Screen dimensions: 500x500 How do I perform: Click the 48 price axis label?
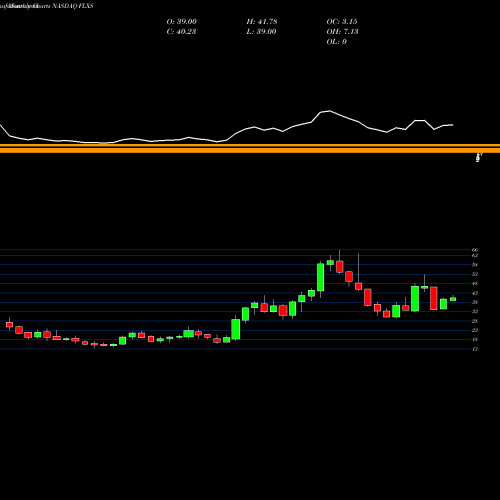(475, 283)
